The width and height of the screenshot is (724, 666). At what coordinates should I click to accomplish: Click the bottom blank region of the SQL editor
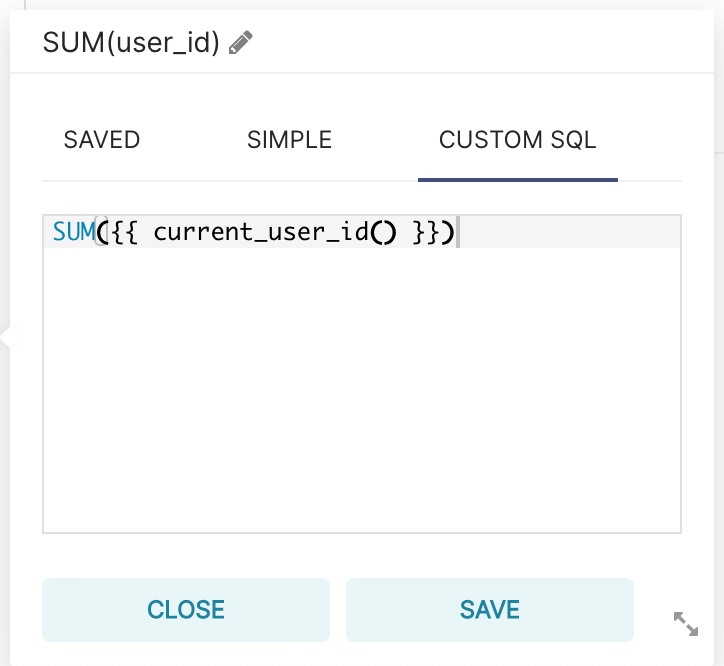[x=360, y=500]
